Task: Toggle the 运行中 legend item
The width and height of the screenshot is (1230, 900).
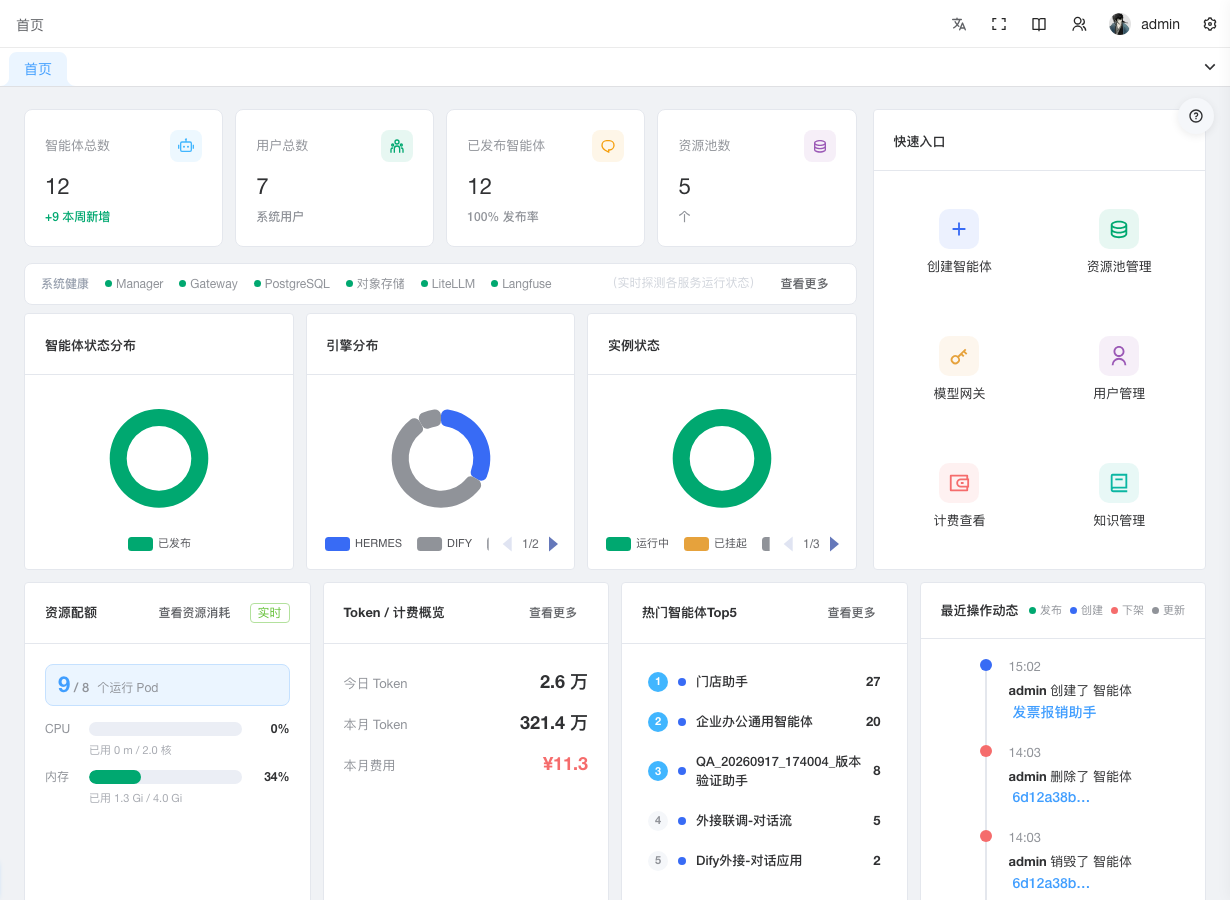Action: coord(638,544)
